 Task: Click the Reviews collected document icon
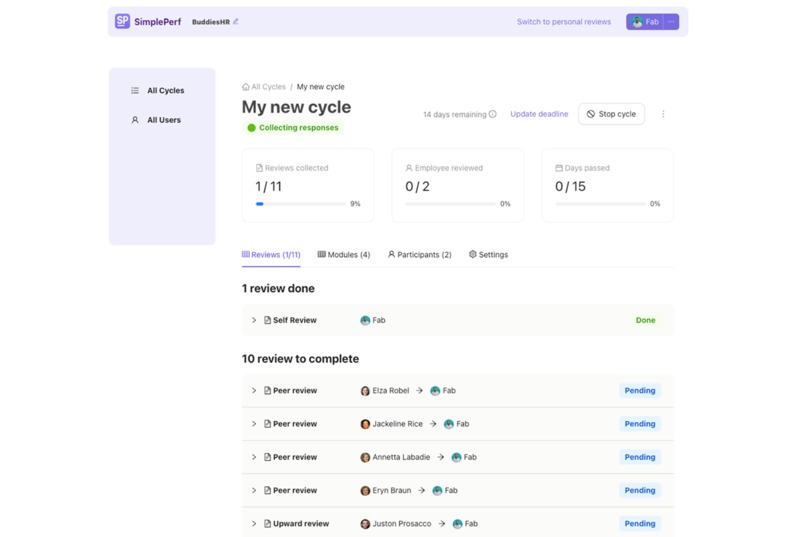click(x=259, y=168)
